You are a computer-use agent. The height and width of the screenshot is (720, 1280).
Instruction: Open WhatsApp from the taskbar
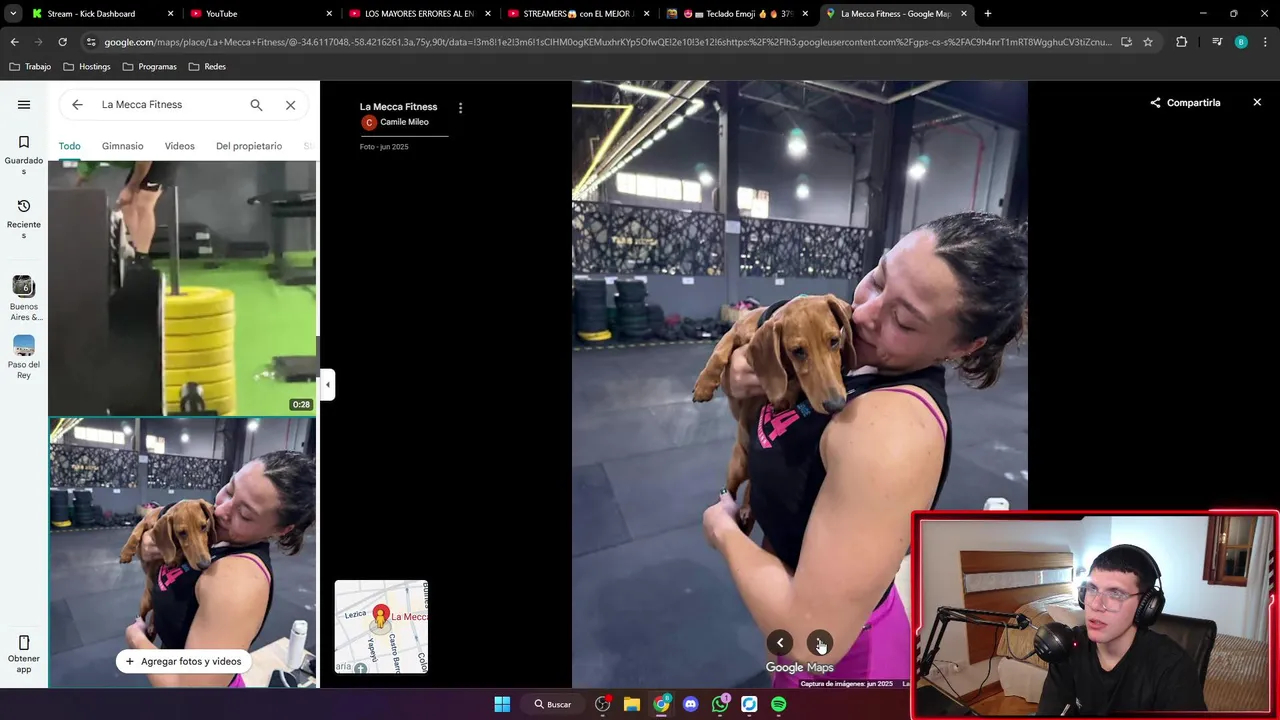[720, 704]
